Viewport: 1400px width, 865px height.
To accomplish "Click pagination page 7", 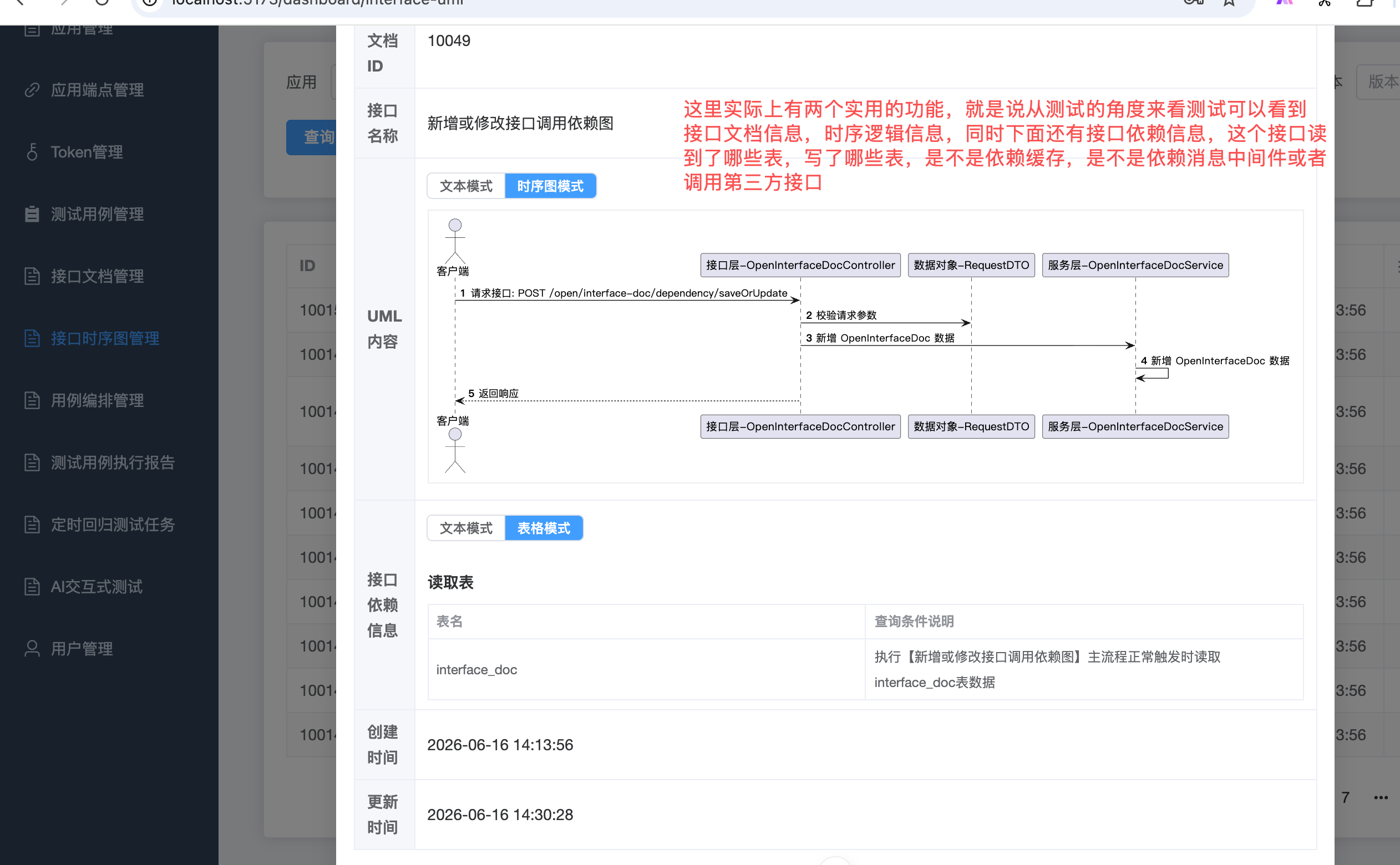I will pos(1345,797).
